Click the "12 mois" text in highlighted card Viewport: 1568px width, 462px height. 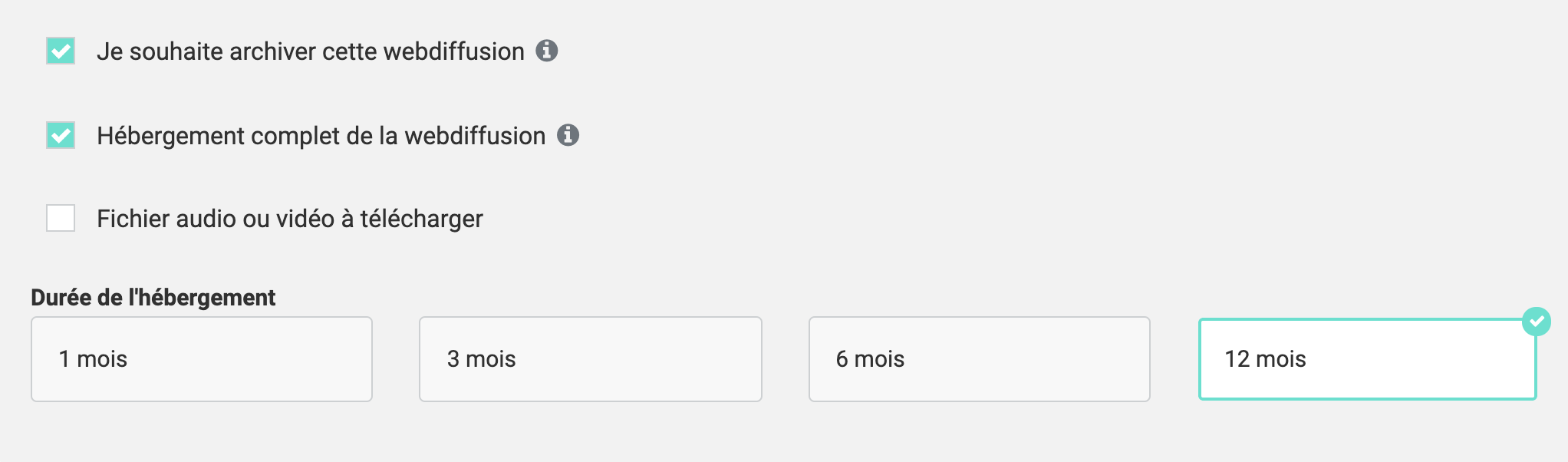(x=1265, y=359)
